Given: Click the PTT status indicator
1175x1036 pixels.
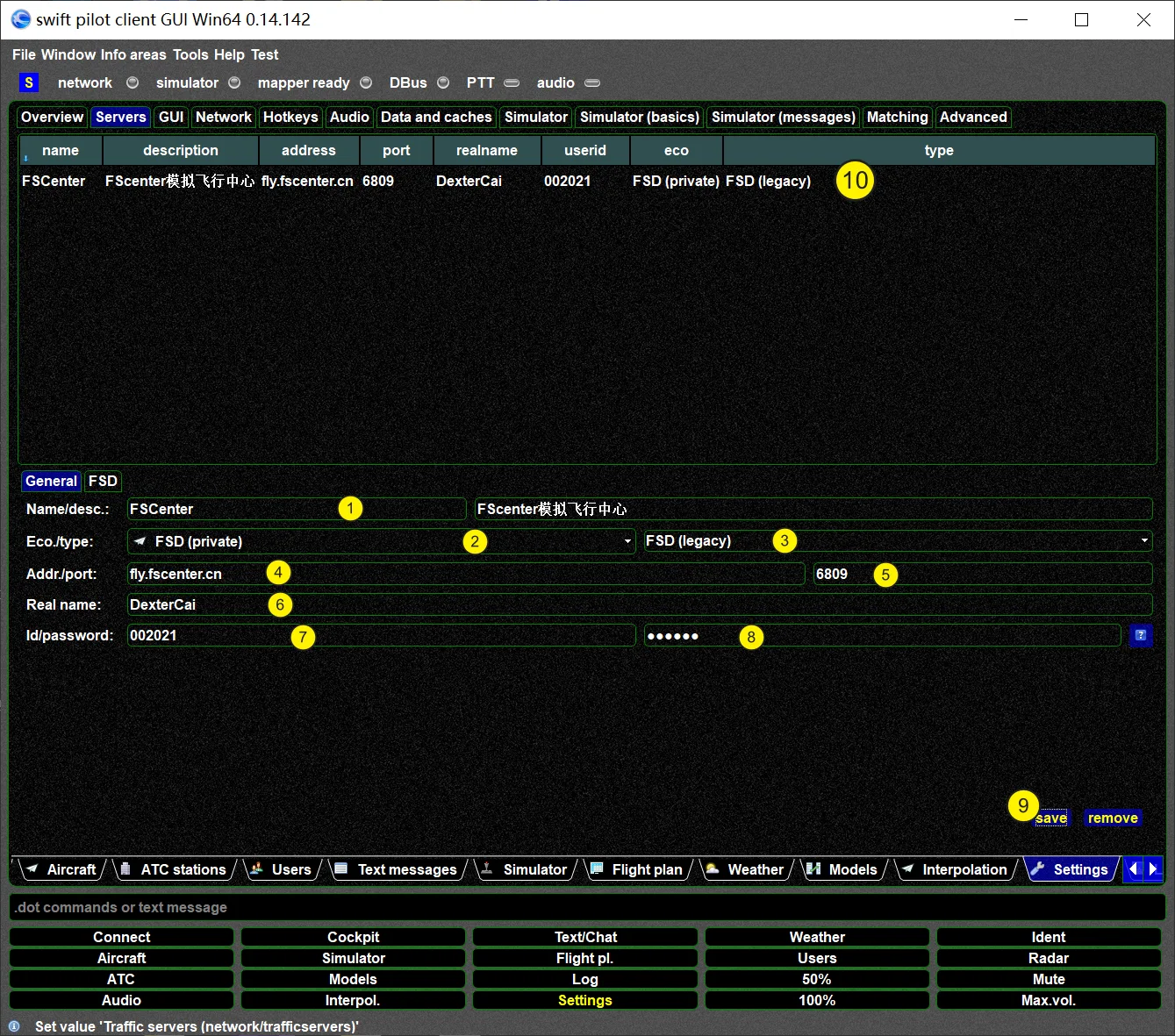Looking at the screenshot, I should pyautogui.click(x=512, y=82).
